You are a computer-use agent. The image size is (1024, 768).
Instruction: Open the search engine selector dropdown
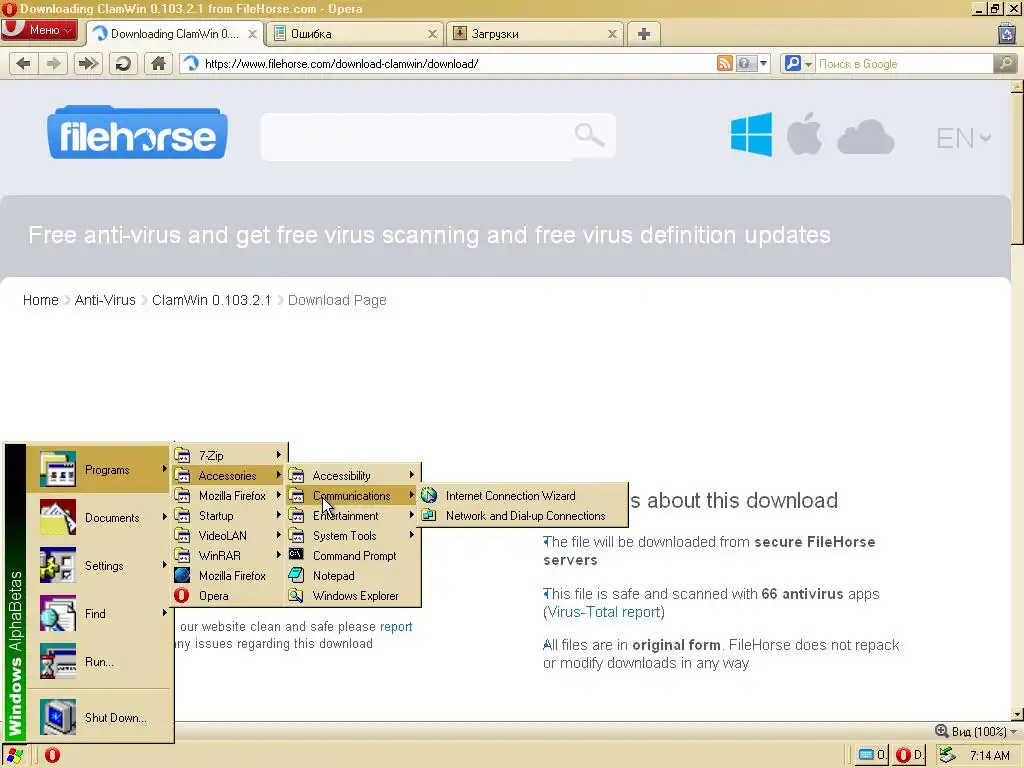point(797,63)
